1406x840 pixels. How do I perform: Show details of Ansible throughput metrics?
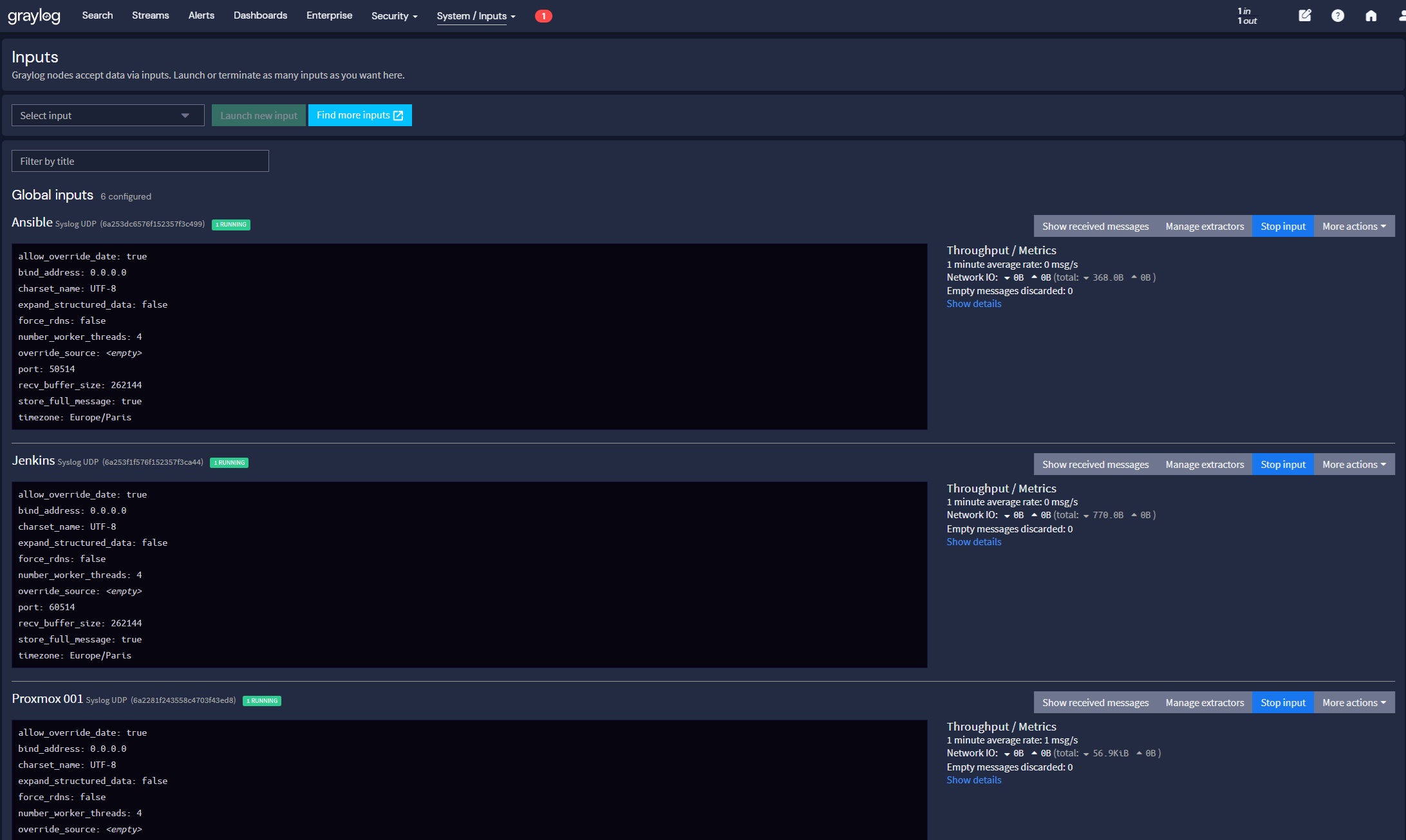coord(974,304)
